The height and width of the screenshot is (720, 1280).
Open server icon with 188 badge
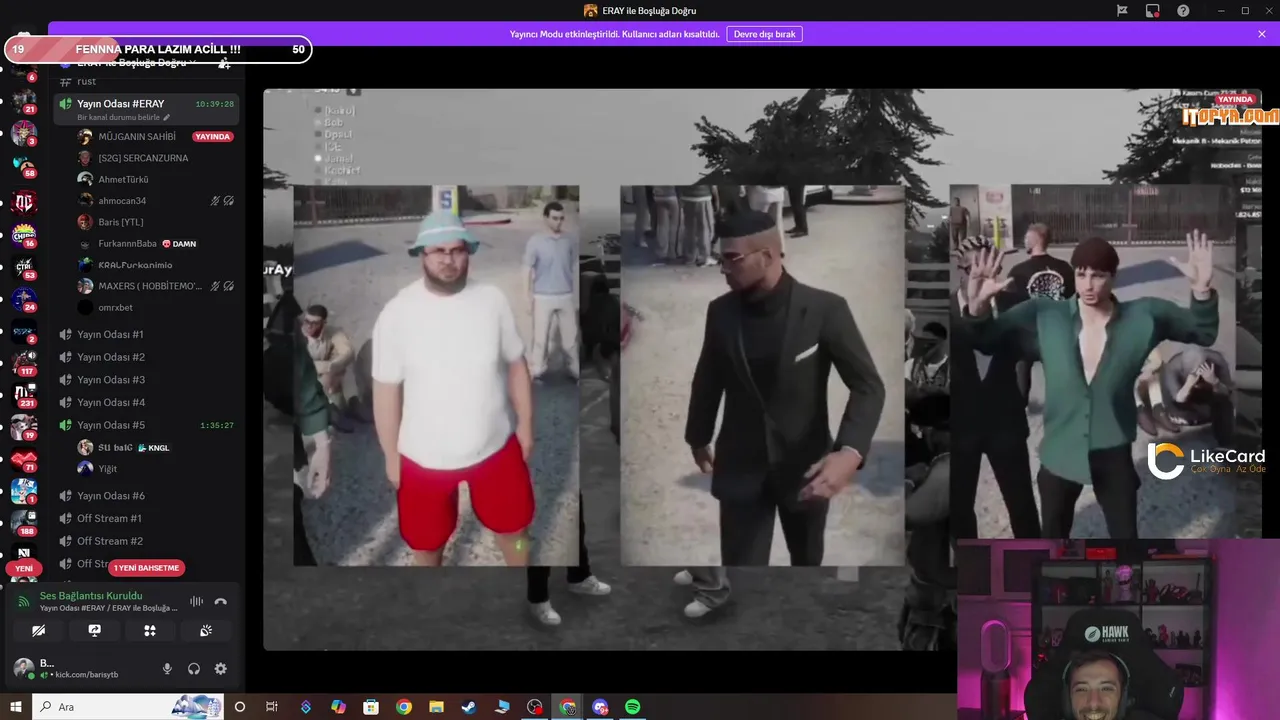click(x=23, y=523)
